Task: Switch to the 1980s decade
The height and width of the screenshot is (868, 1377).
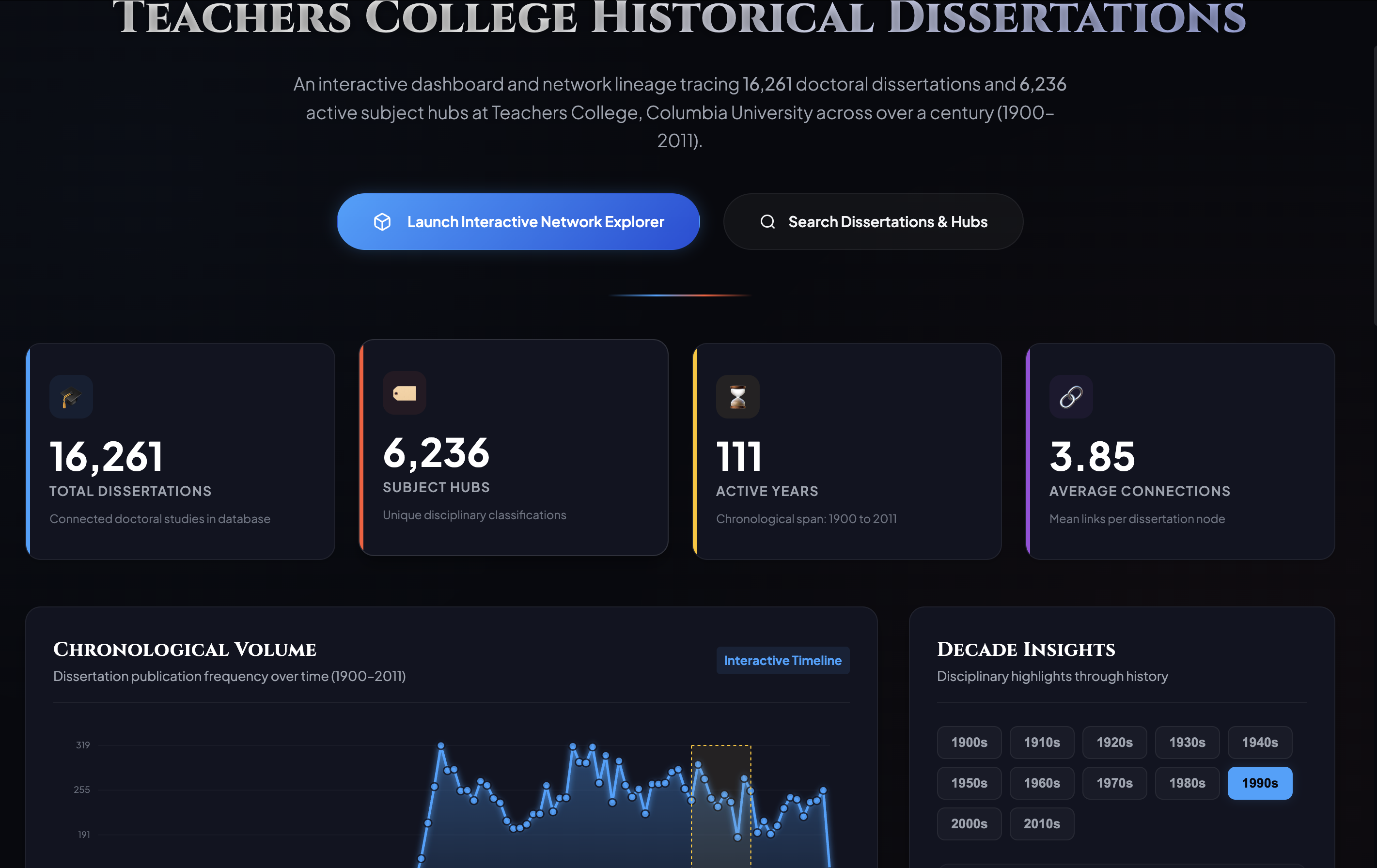Action: (1187, 783)
